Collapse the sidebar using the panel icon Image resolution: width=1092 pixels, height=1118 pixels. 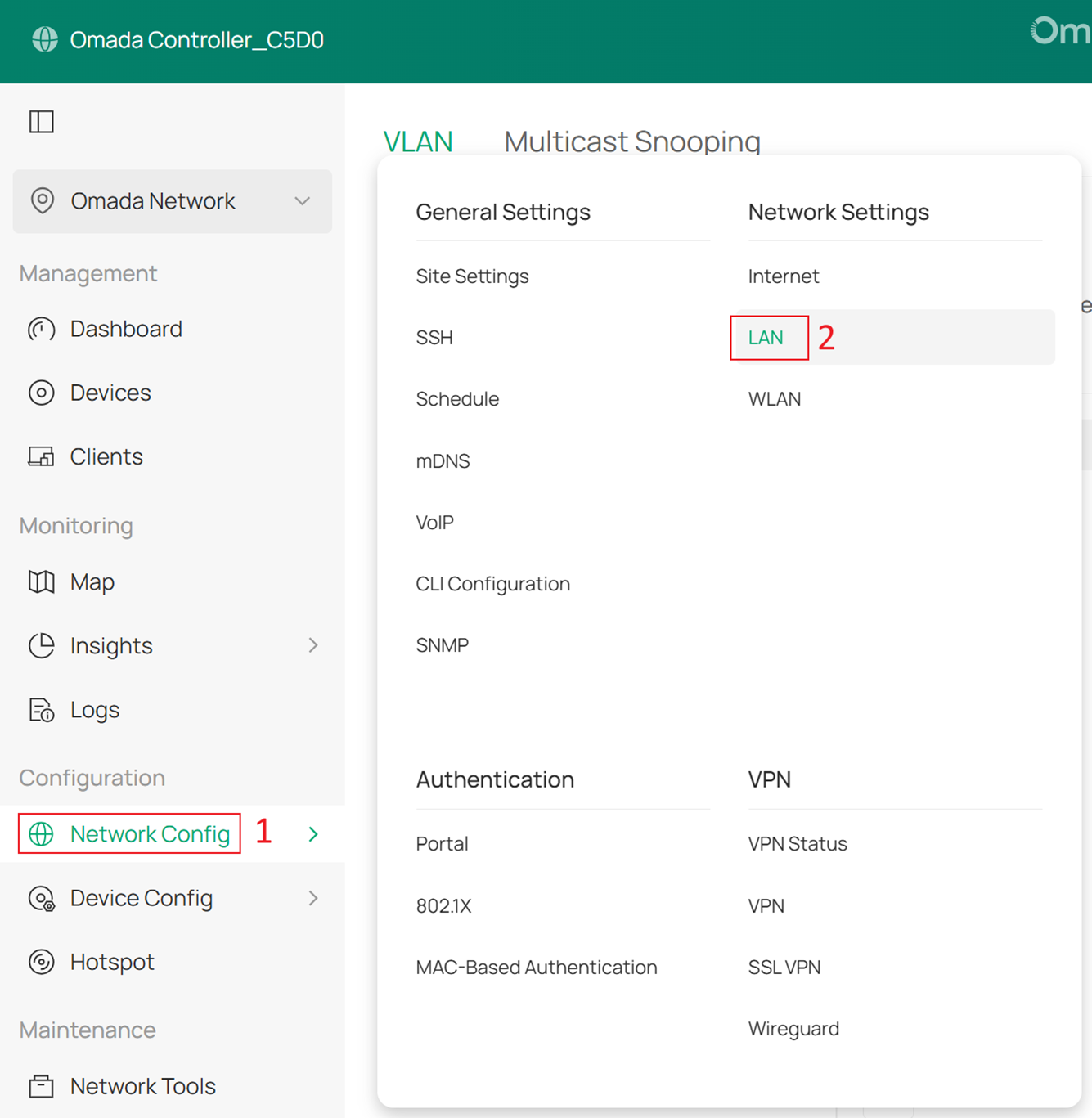click(42, 121)
